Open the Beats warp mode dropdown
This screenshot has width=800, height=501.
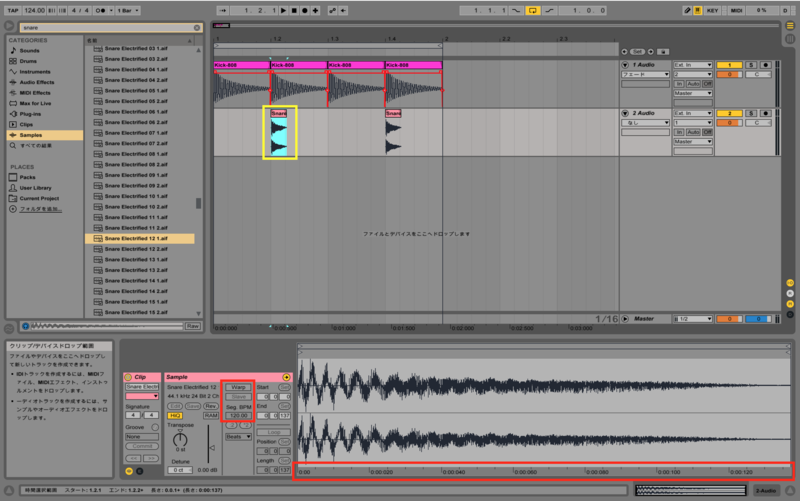pyautogui.click(x=238, y=437)
